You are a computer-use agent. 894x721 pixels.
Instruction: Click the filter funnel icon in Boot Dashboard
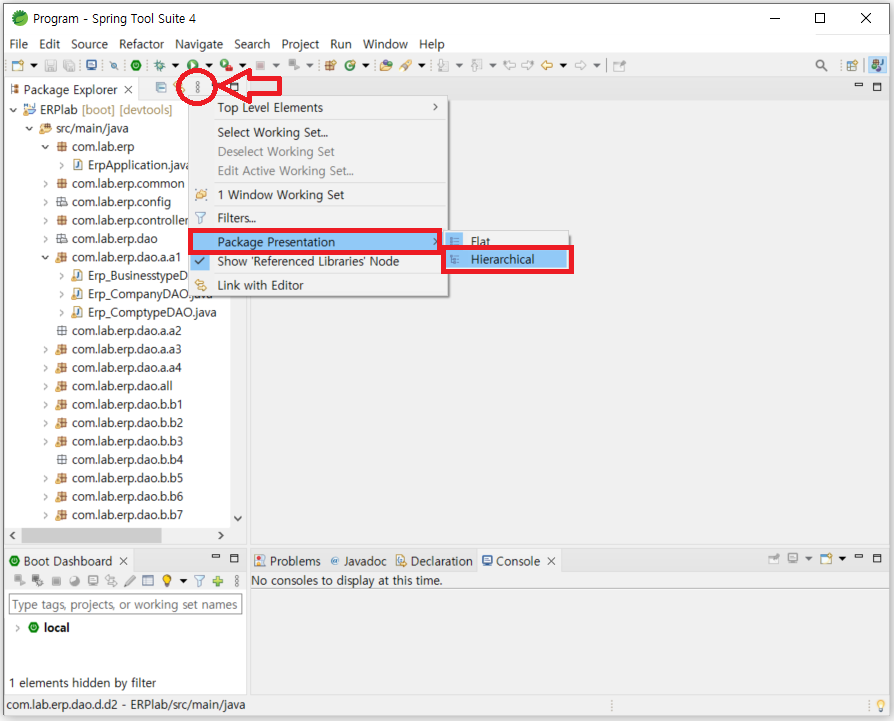coord(200,581)
